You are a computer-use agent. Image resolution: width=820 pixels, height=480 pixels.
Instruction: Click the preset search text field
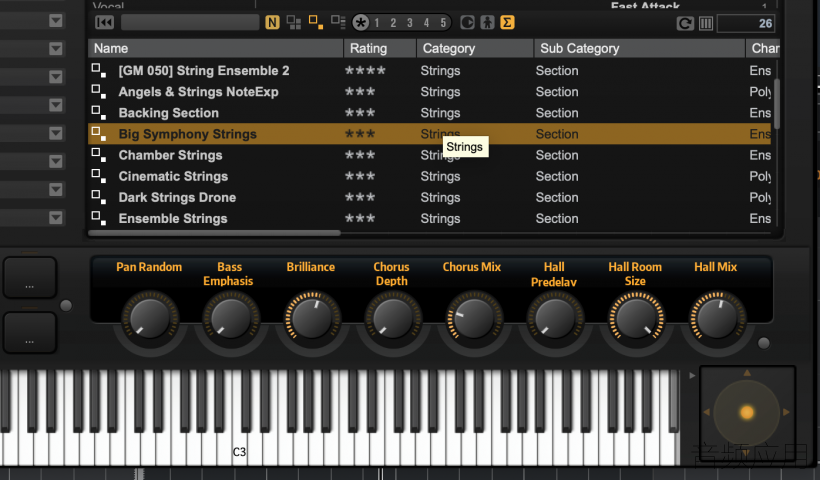coord(190,22)
